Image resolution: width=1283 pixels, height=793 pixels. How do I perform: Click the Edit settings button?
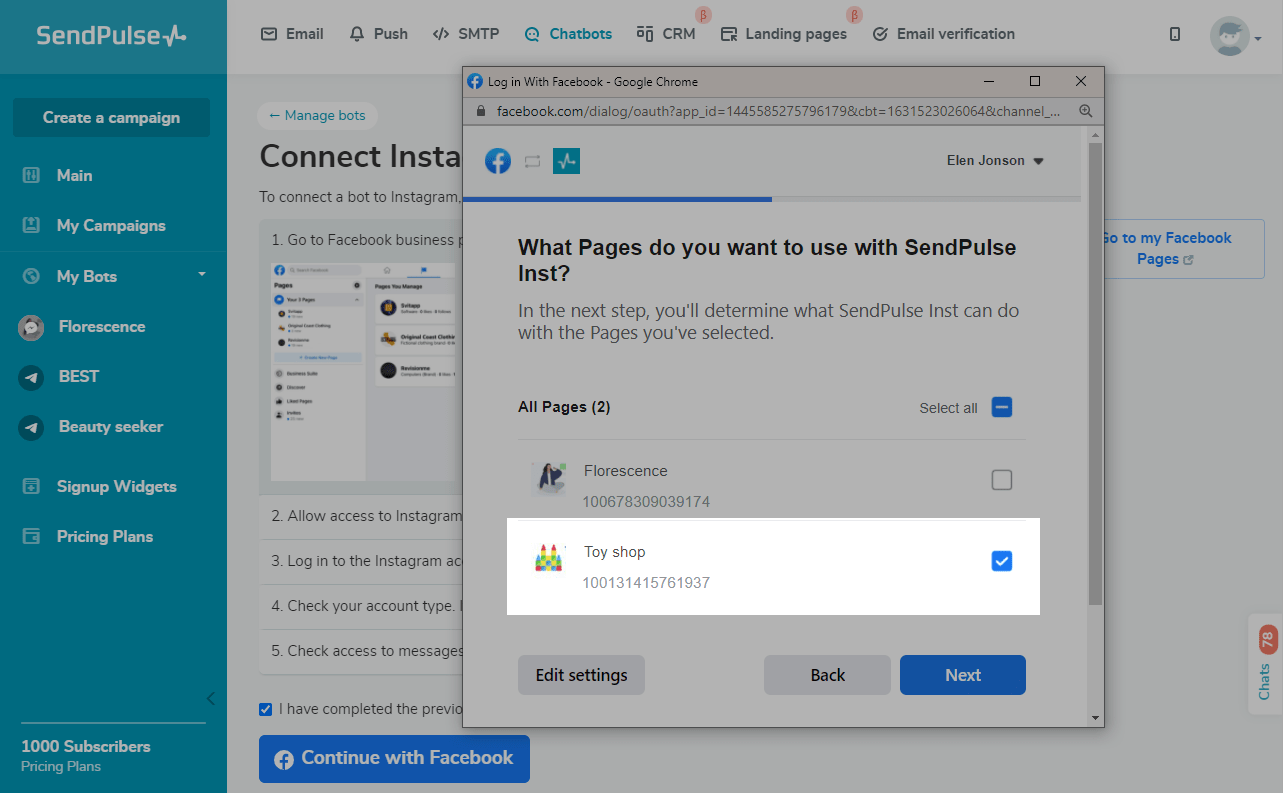pyautogui.click(x=581, y=675)
